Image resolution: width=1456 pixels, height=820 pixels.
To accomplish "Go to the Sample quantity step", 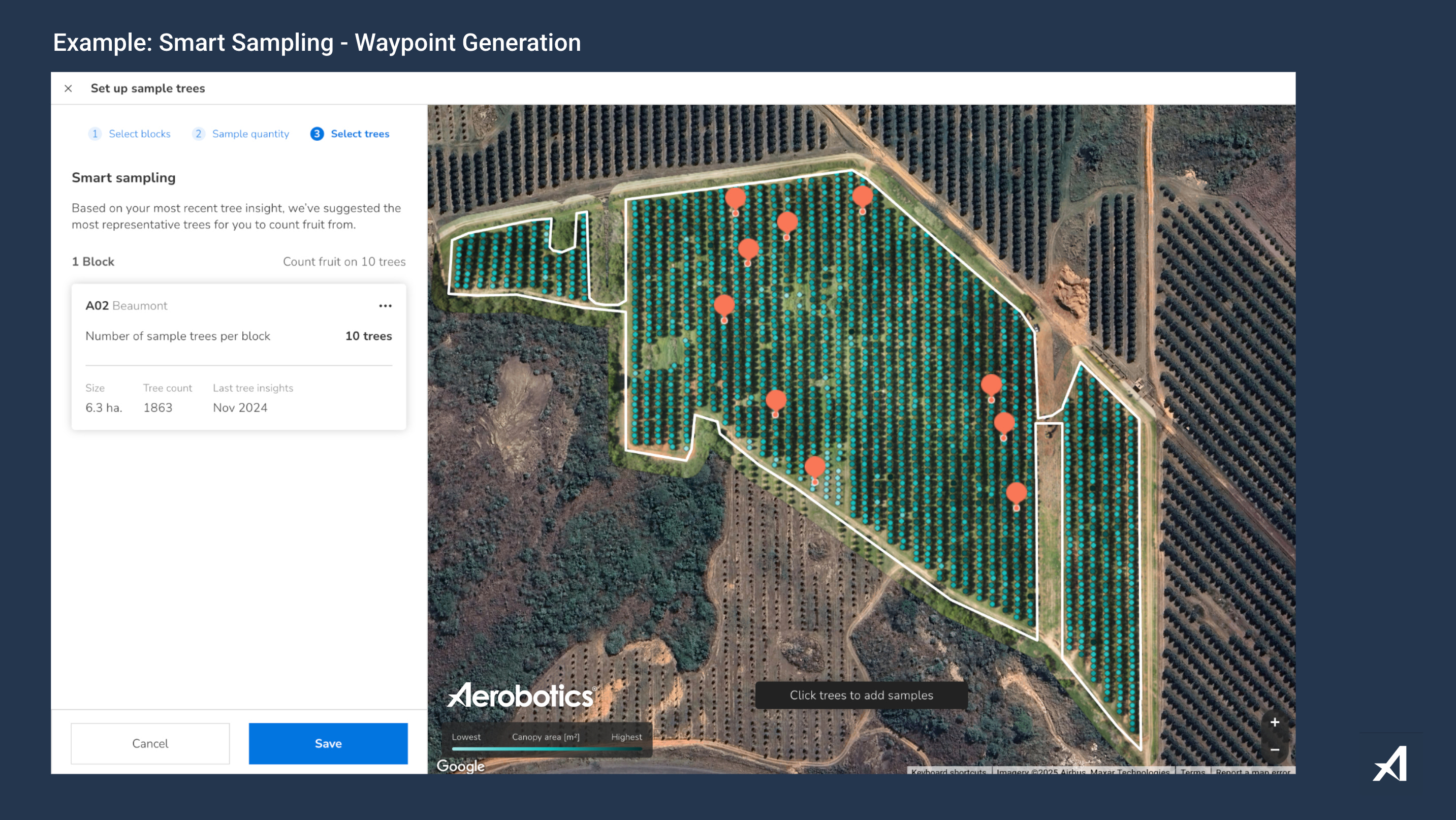I will pyautogui.click(x=250, y=134).
